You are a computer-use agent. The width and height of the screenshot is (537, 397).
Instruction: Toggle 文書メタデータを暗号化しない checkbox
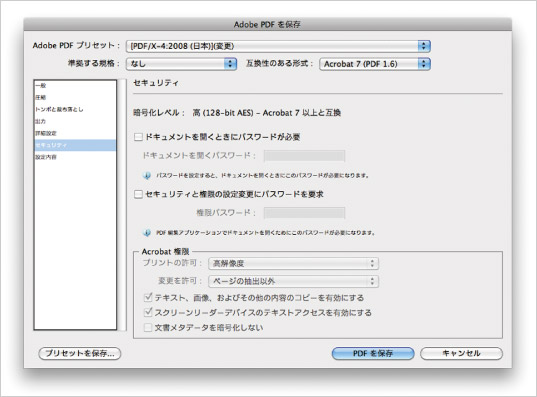[148, 327]
